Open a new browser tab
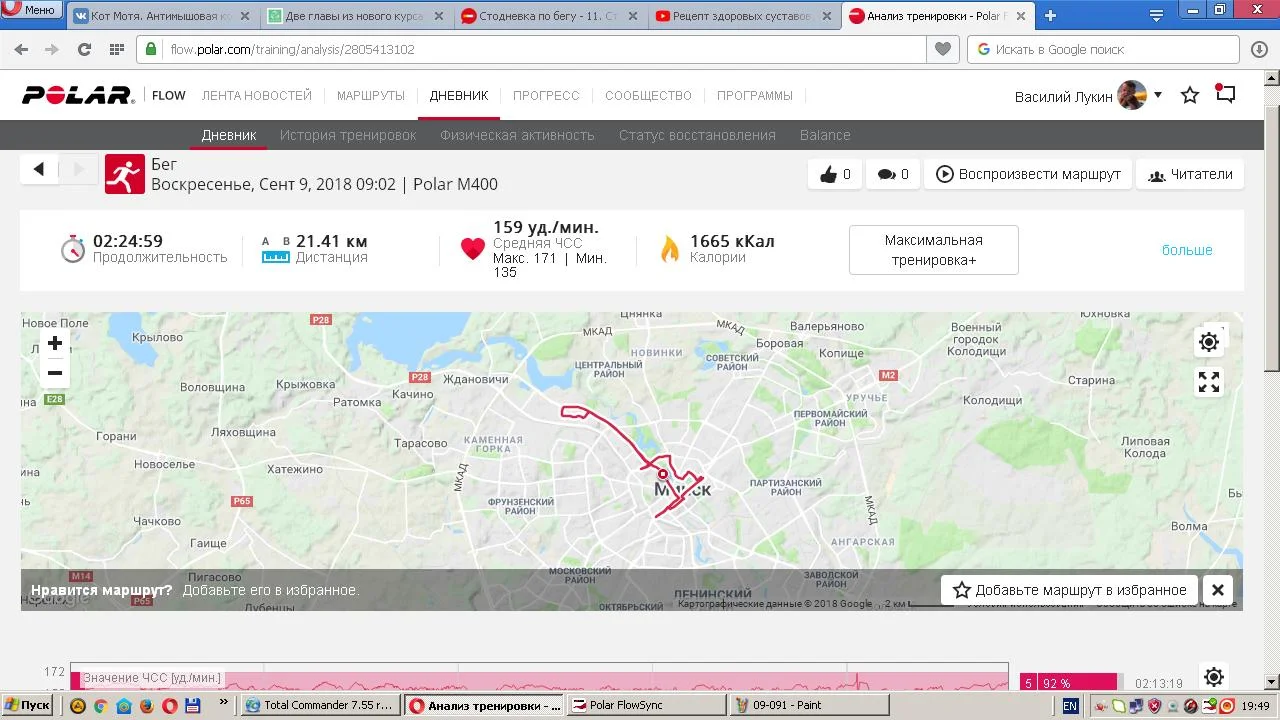This screenshot has height=720, width=1280. pos(1050,16)
